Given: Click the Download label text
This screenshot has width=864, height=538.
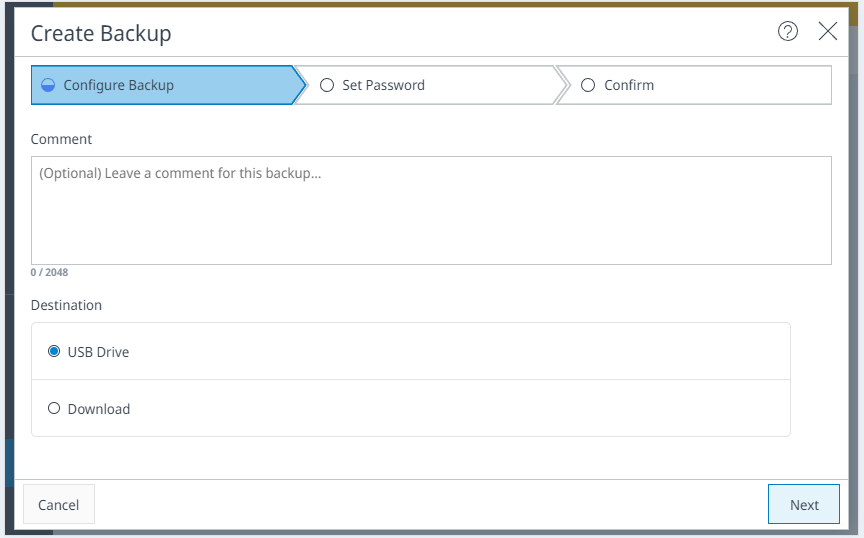Looking at the screenshot, I should 99,409.
